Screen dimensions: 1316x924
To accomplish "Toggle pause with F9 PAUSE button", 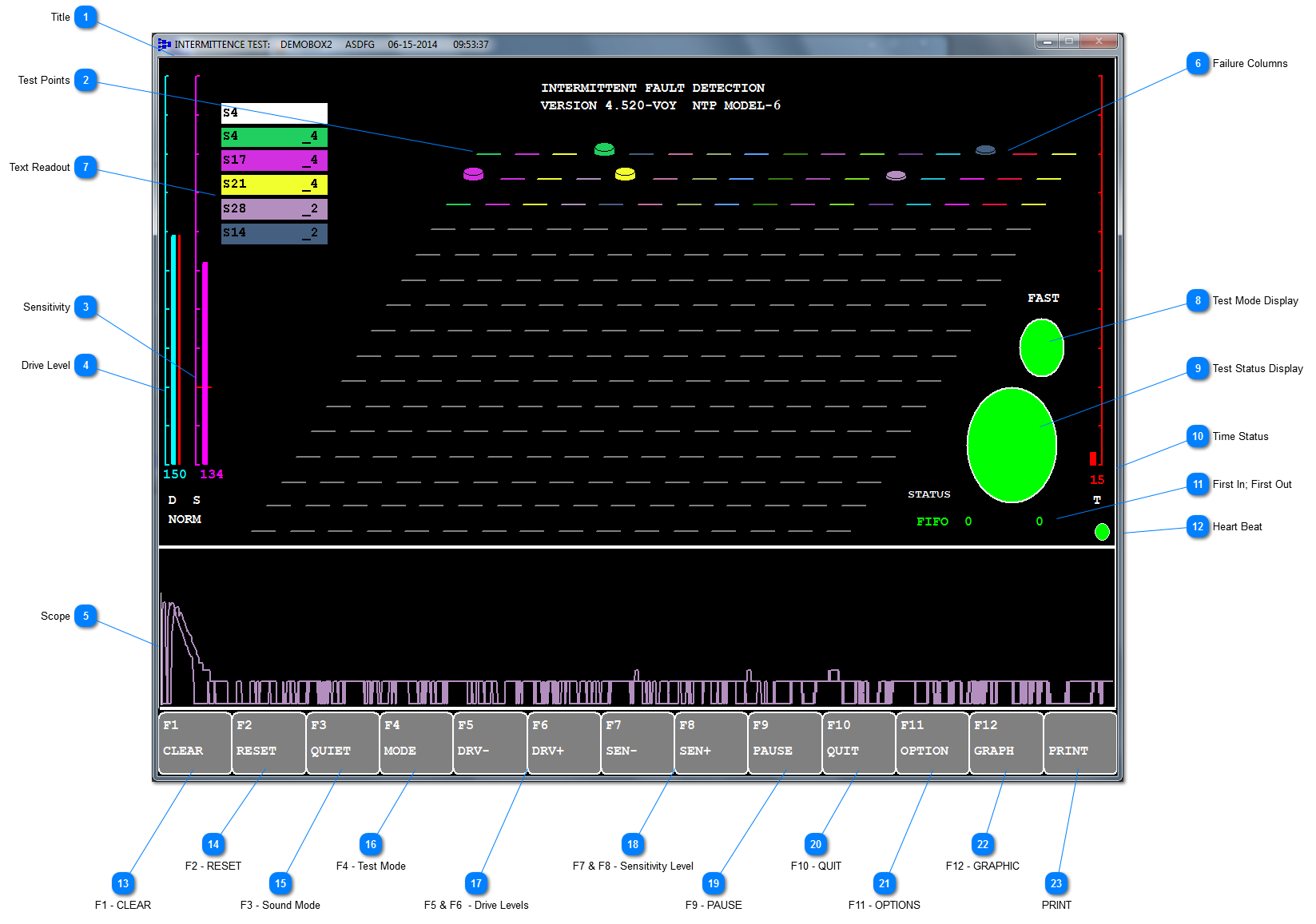I will 785,744.
